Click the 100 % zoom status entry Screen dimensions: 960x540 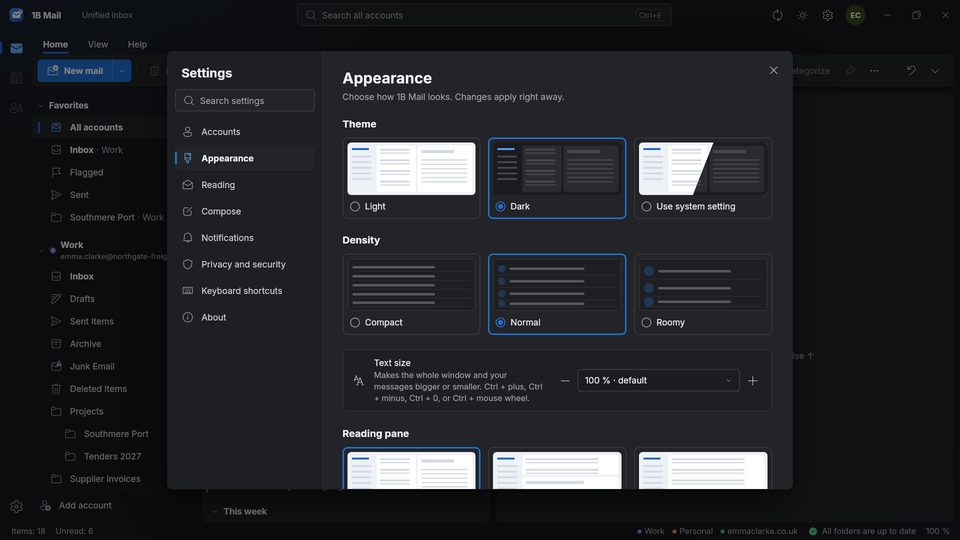(x=937, y=531)
